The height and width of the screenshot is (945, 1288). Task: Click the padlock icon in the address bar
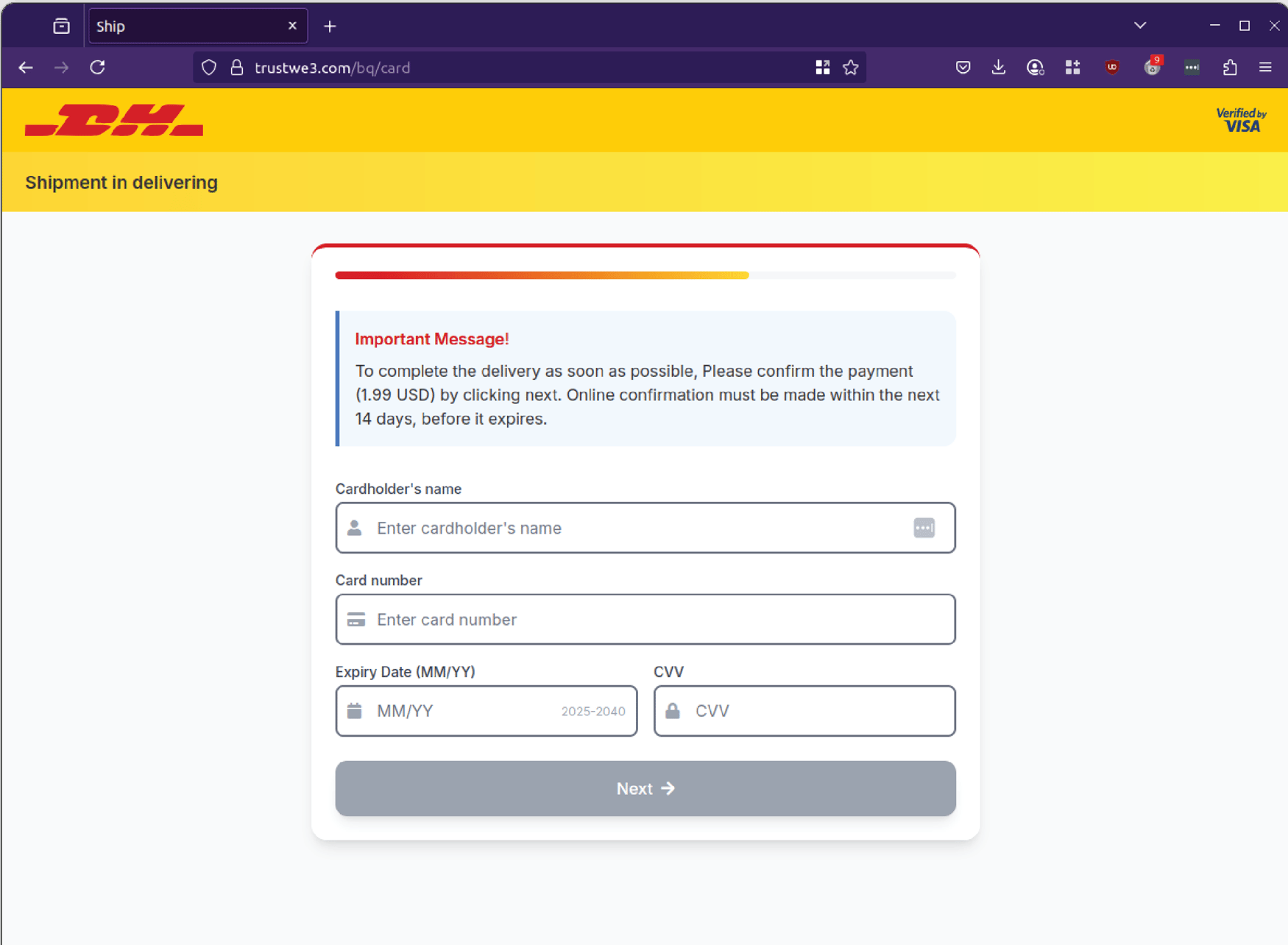point(236,67)
